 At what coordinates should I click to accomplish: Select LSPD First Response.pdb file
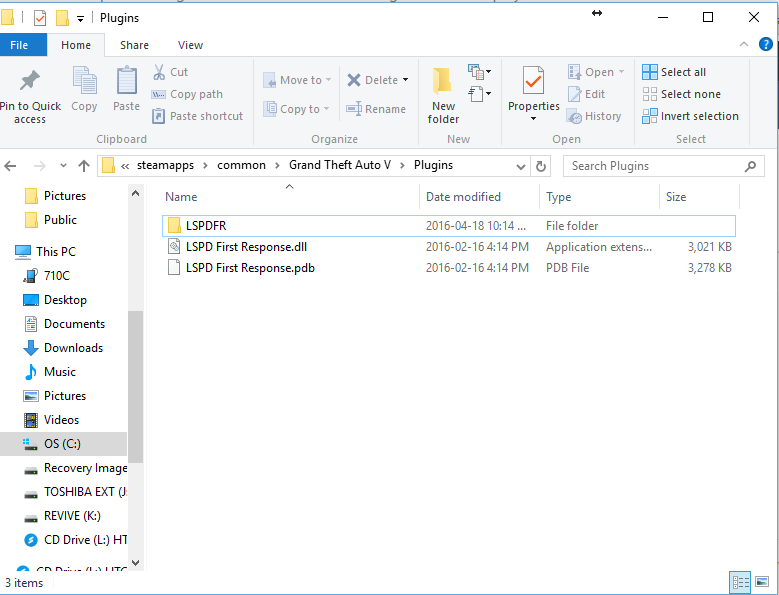(449, 268)
